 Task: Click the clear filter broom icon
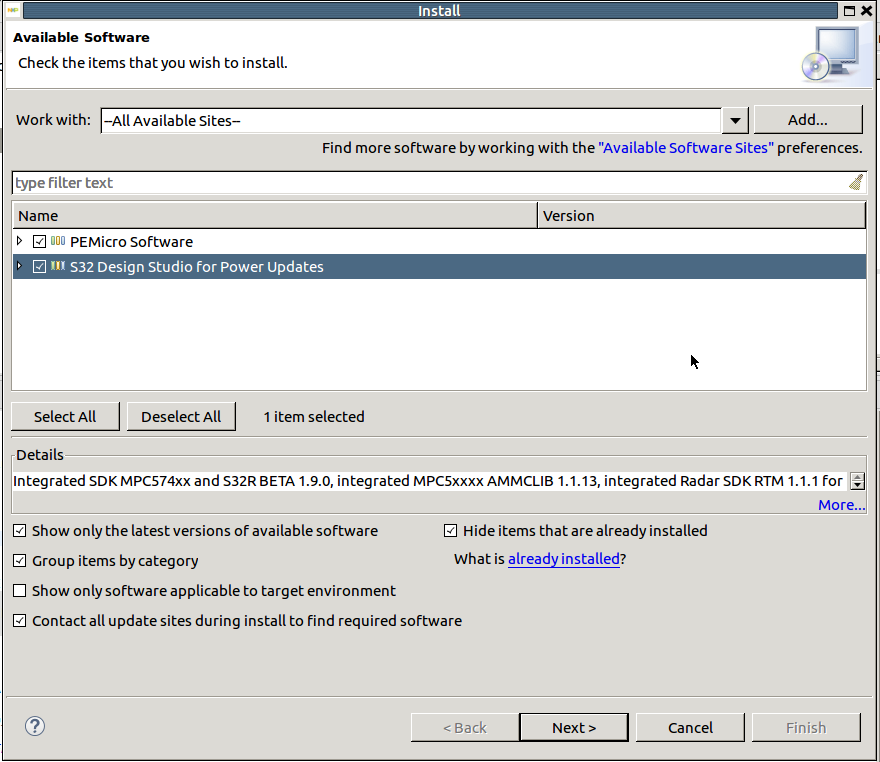(856, 182)
